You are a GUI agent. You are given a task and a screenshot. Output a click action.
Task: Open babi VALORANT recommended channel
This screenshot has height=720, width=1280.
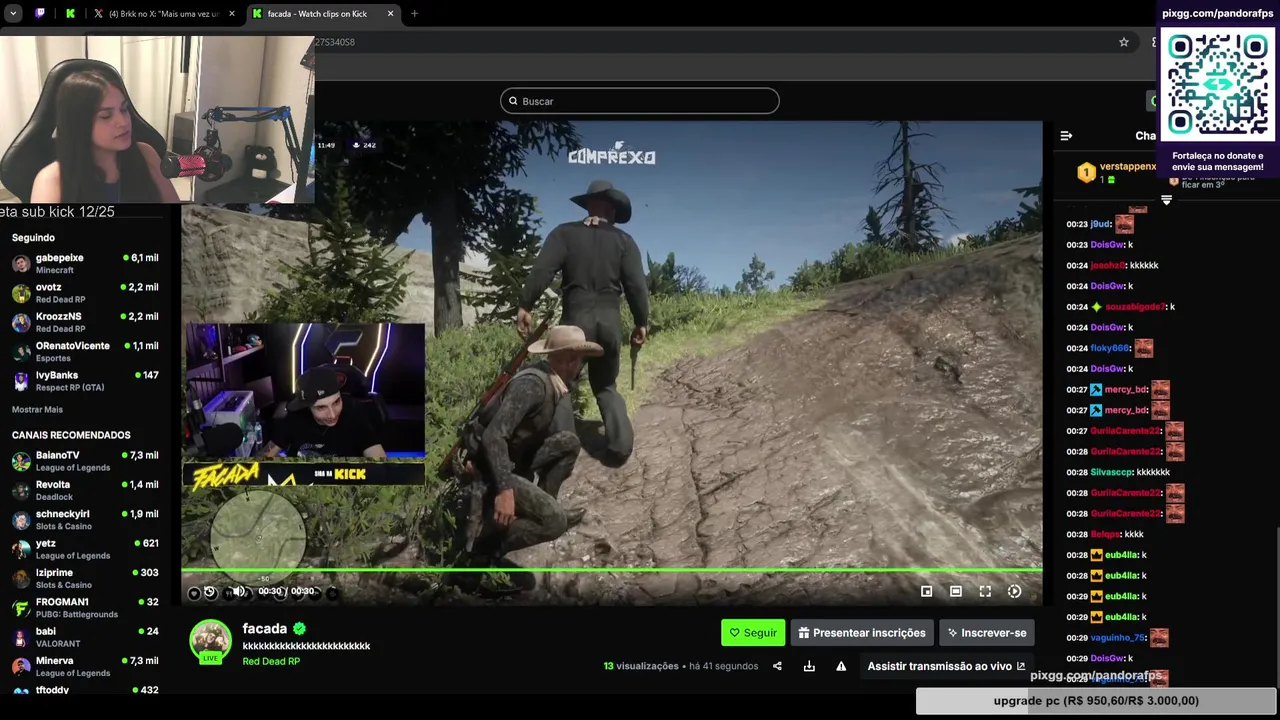pyautogui.click(x=85, y=637)
